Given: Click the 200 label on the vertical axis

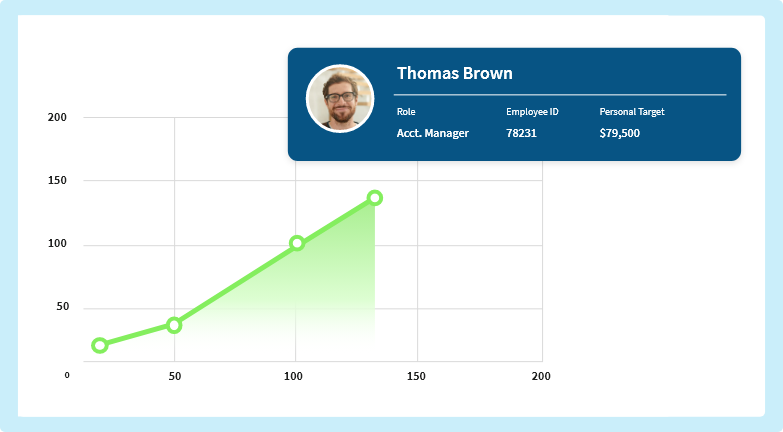Looking at the screenshot, I should pos(57,117).
